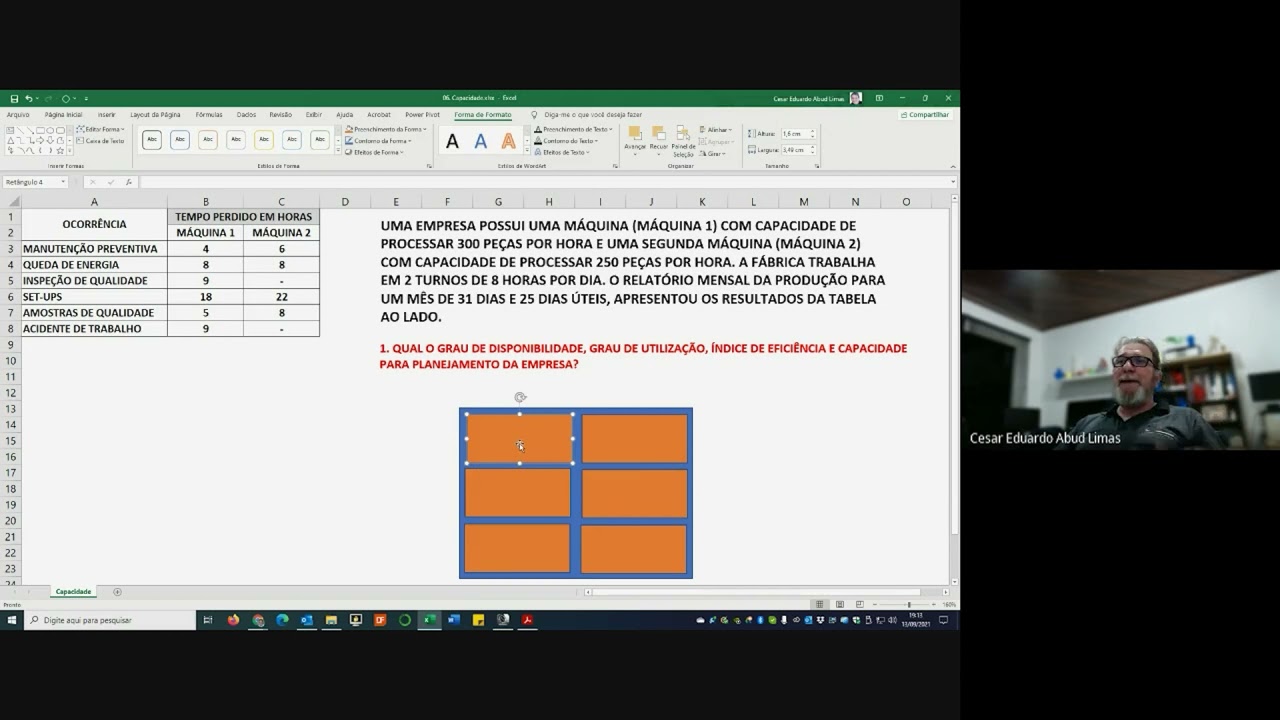1280x720 pixels.
Task: Switch to the Inserir tab
Action: tap(106, 115)
